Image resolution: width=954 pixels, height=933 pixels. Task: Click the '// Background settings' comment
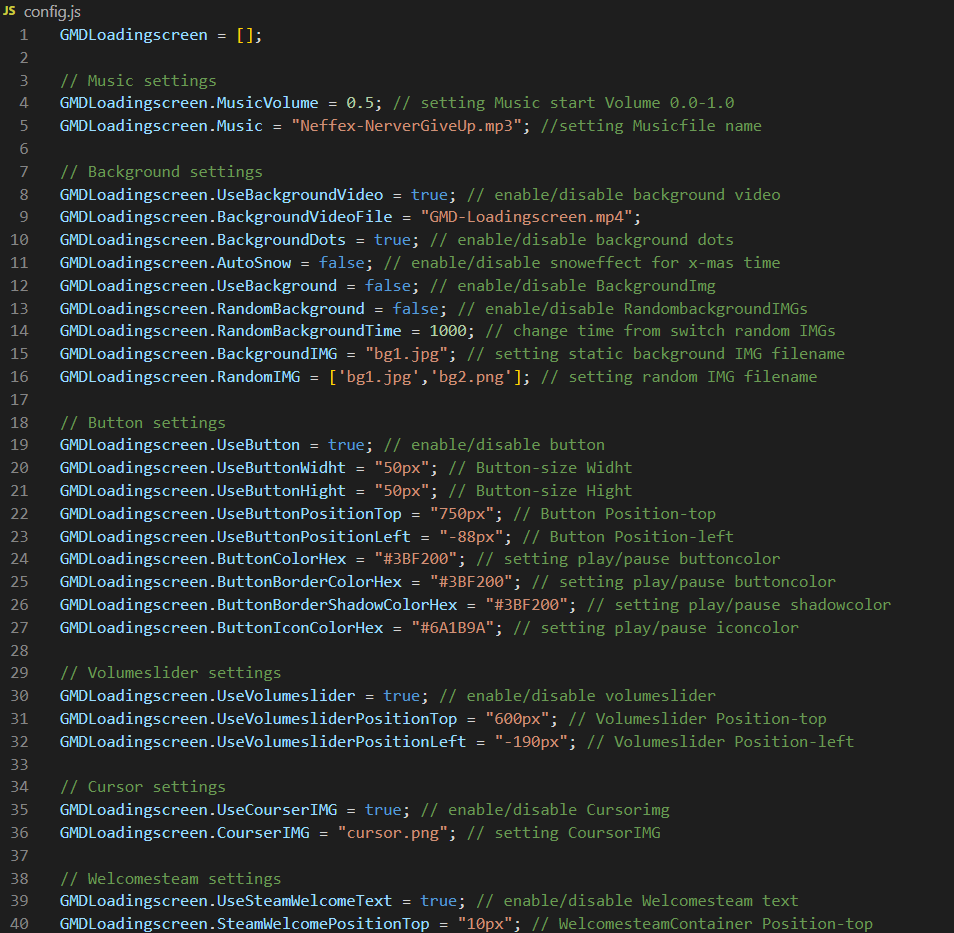click(161, 172)
